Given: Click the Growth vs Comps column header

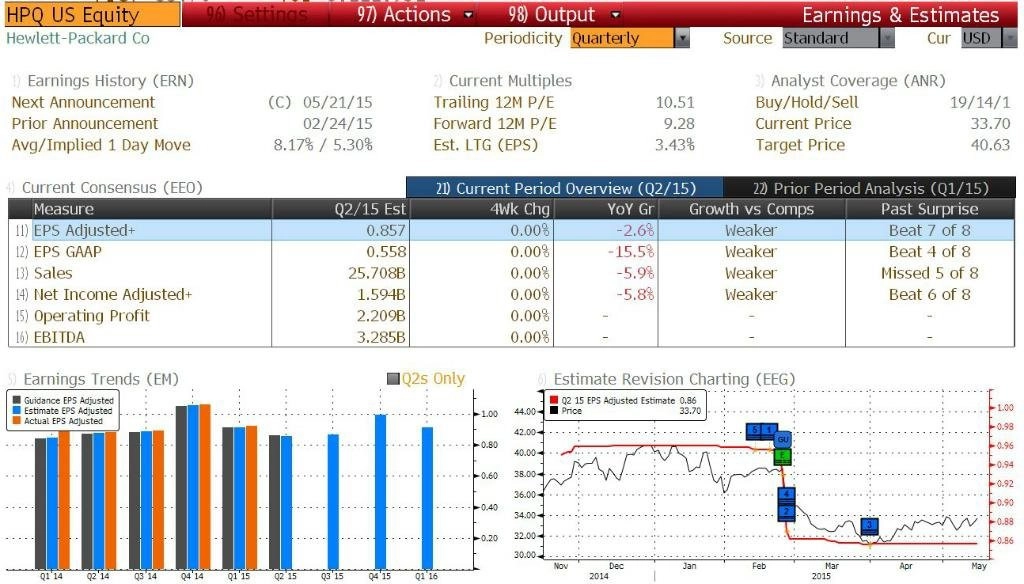Looking at the screenshot, I should pyautogui.click(x=752, y=209).
